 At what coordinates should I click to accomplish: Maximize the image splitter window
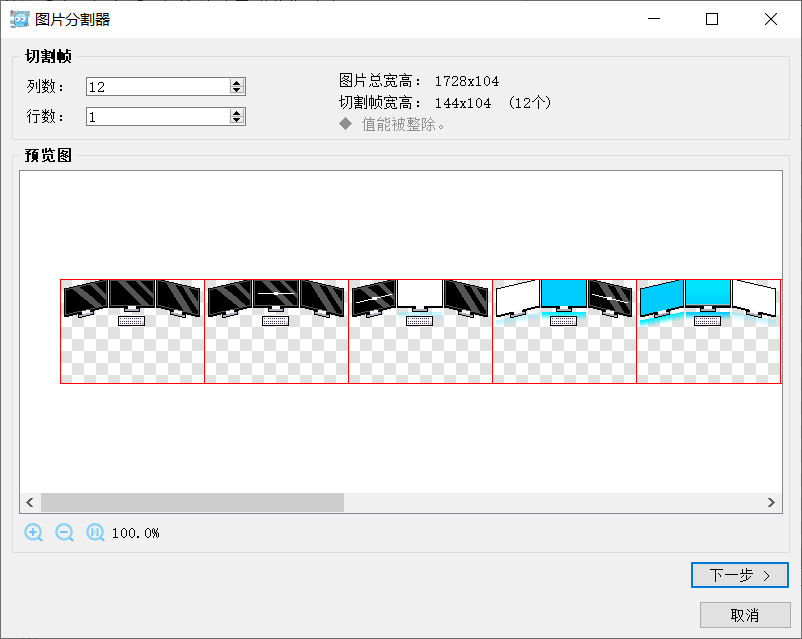pos(712,19)
